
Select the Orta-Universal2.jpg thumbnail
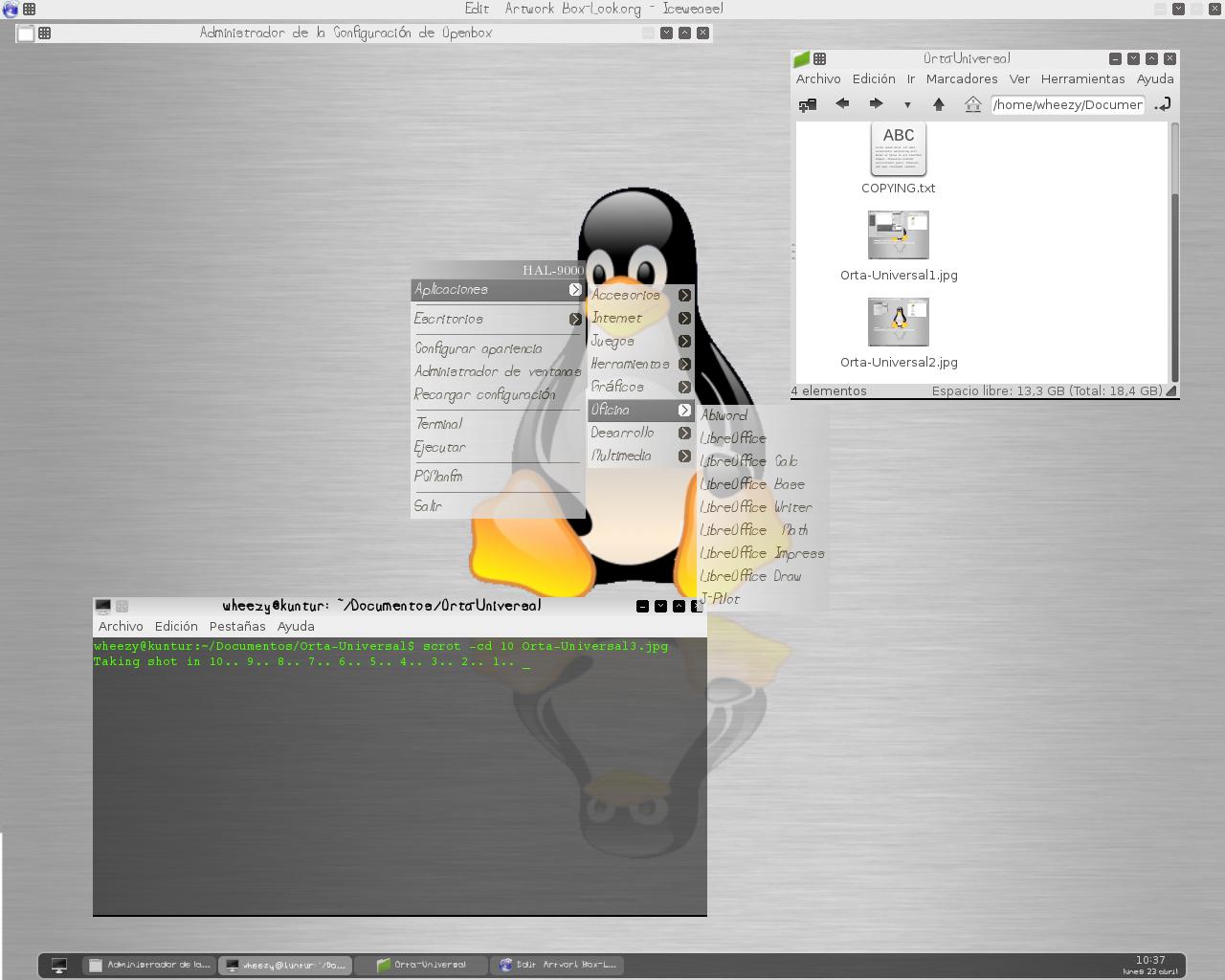(898, 322)
